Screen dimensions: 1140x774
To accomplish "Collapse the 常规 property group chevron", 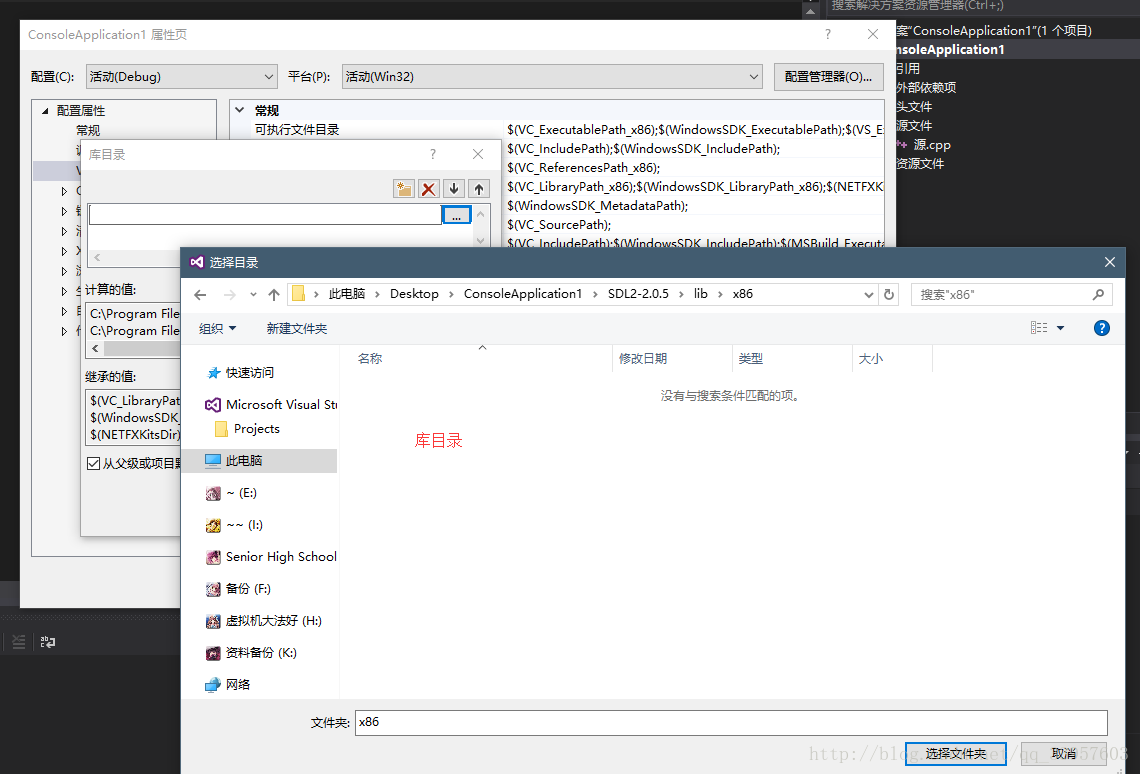I will (x=240, y=110).
